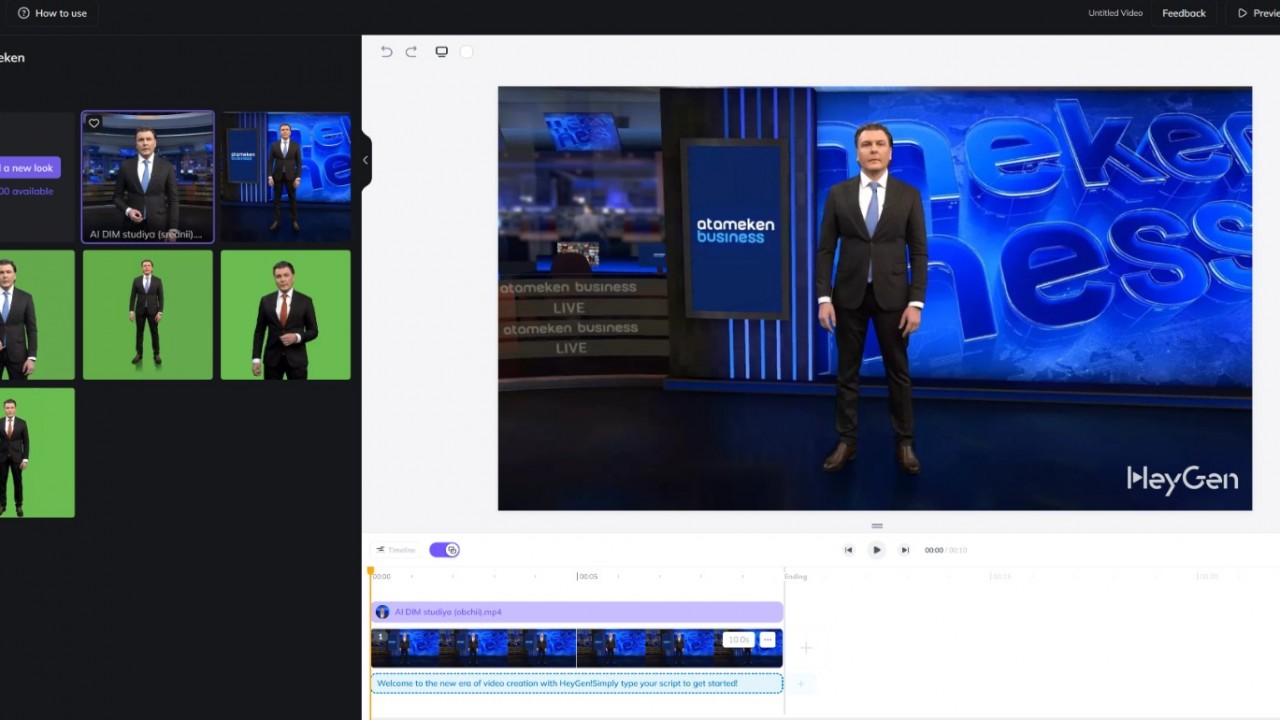The width and height of the screenshot is (1280, 720).
Task: Select the AI DIM studiya (srednii) look thumbnail
Action: pyautogui.click(x=148, y=177)
